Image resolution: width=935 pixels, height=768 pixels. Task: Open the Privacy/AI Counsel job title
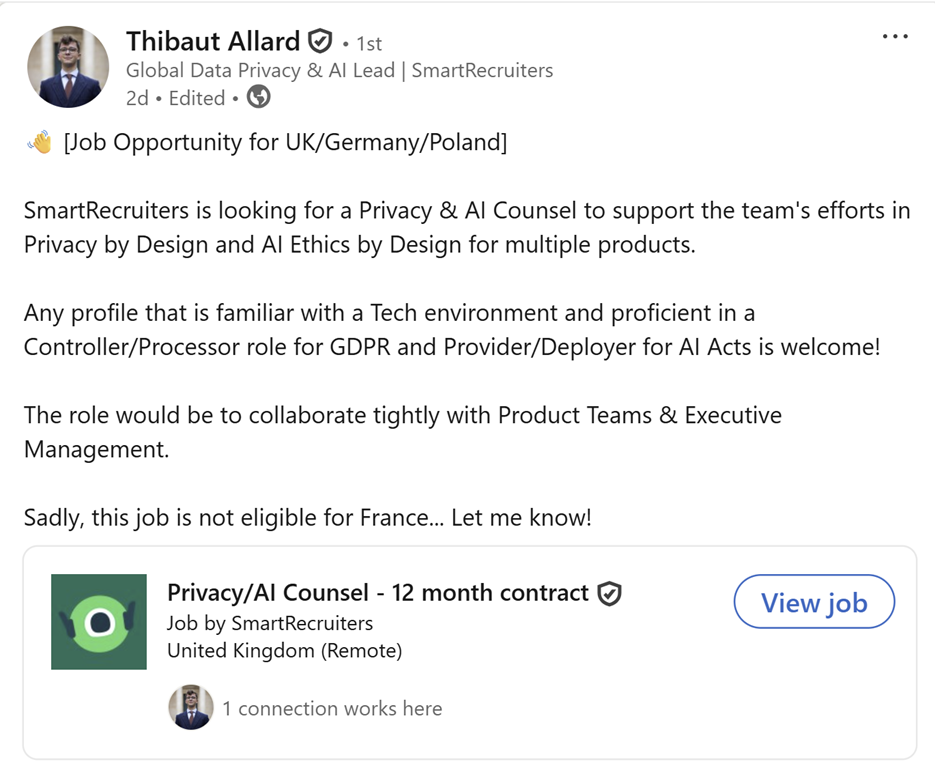coord(377,593)
